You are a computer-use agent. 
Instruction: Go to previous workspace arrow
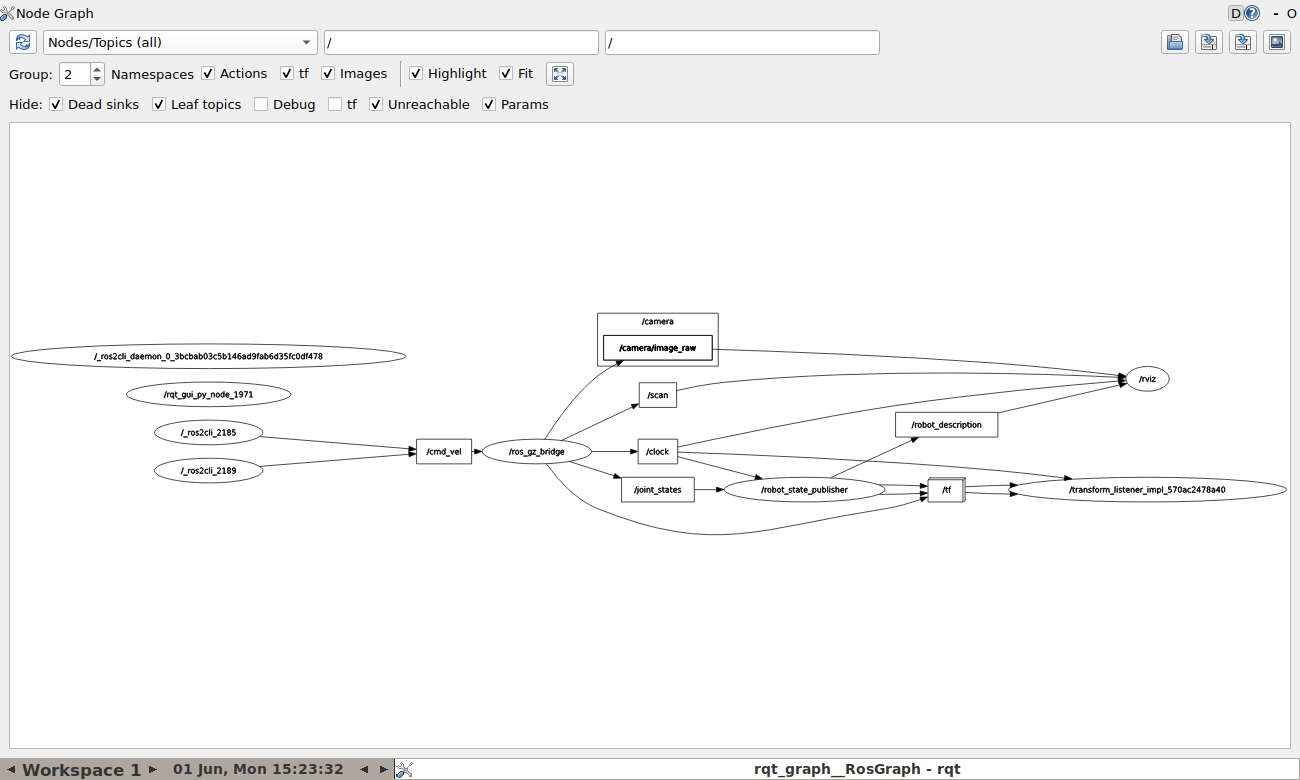click(x=11, y=769)
